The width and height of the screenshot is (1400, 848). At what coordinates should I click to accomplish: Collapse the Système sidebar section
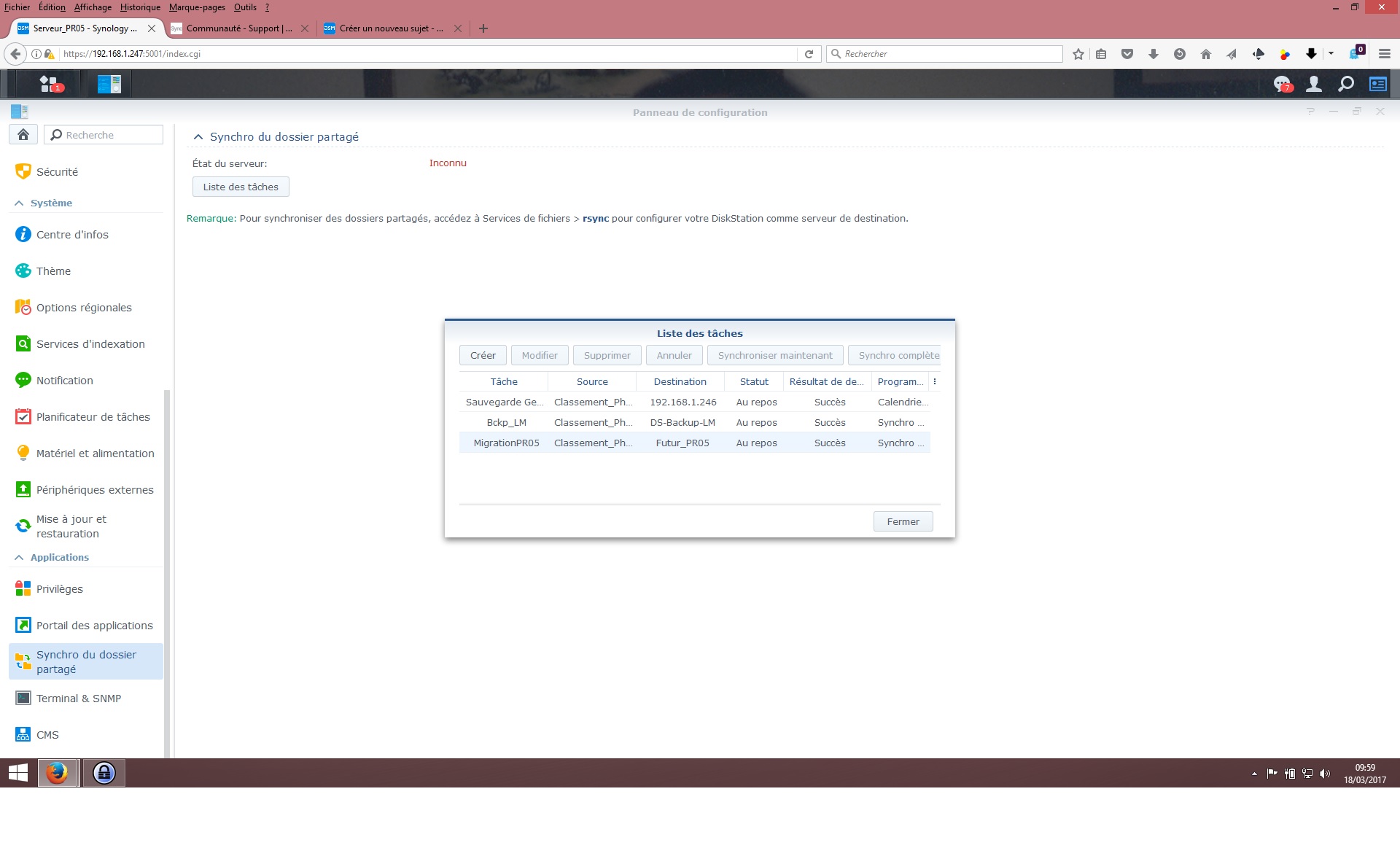point(19,203)
